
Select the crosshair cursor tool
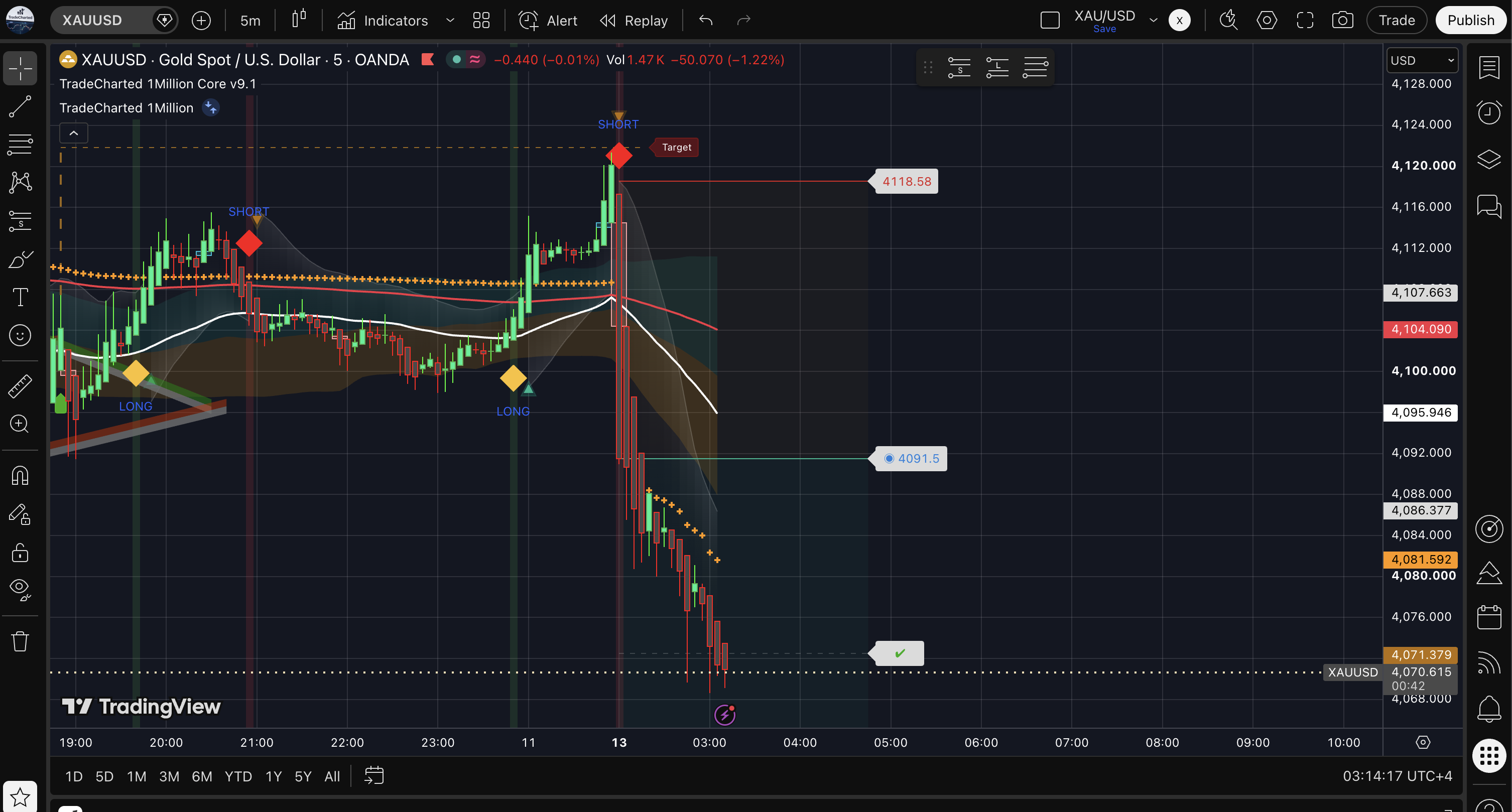point(20,68)
